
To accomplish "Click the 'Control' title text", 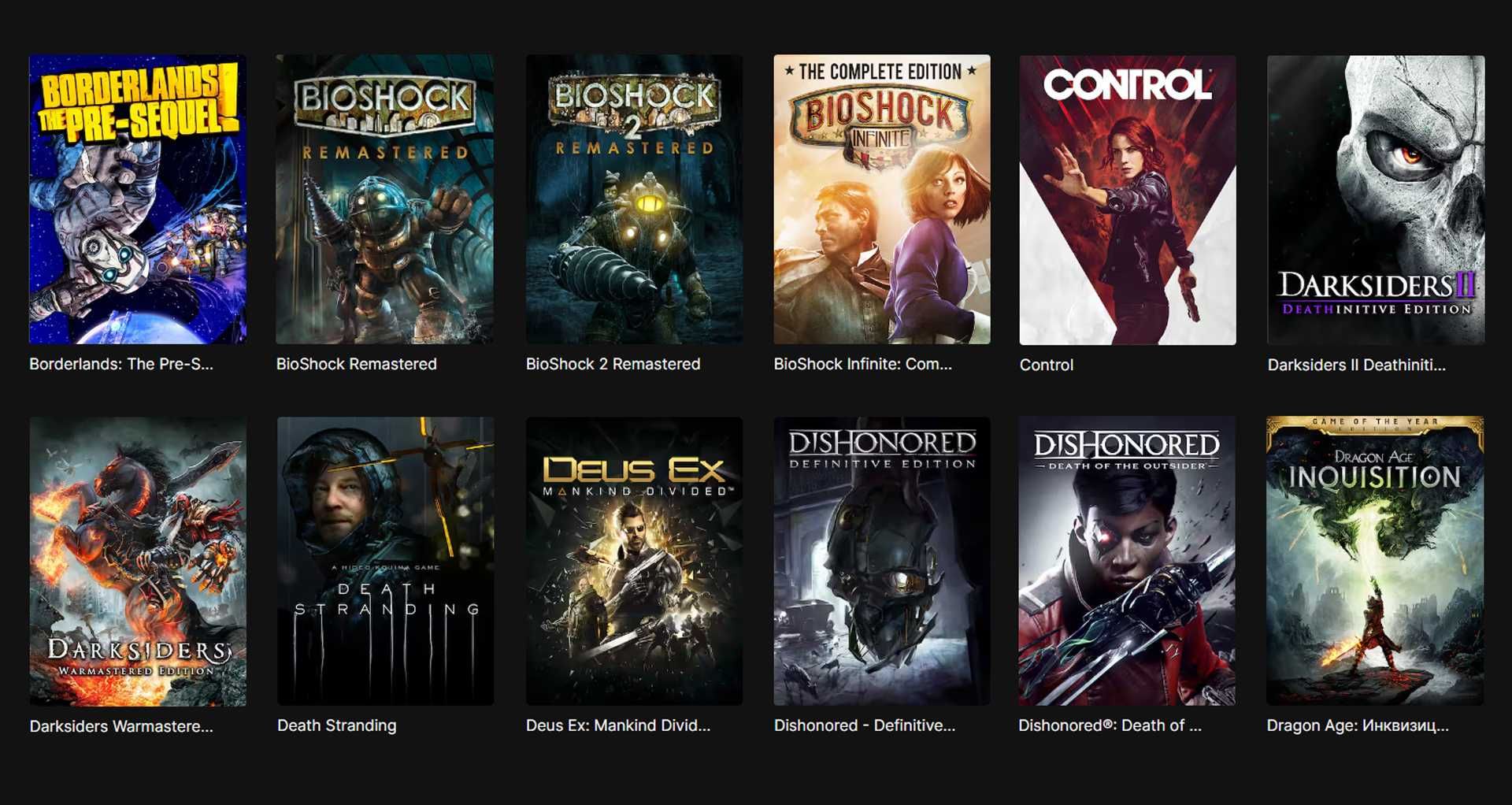I will pyautogui.click(x=1046, y=365).
